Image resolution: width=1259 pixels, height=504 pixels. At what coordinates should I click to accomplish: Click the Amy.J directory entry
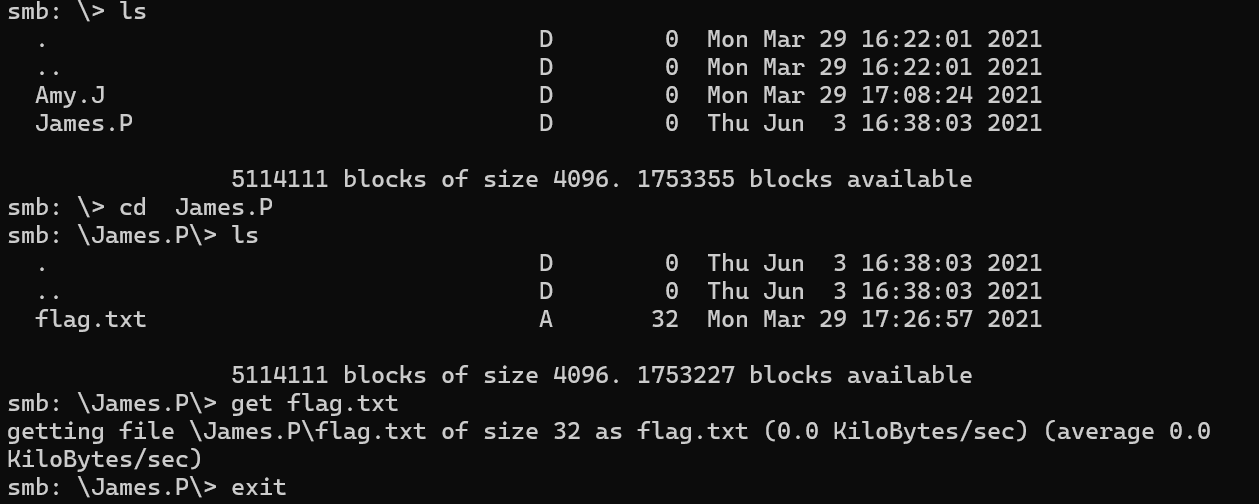pos(69,96)
